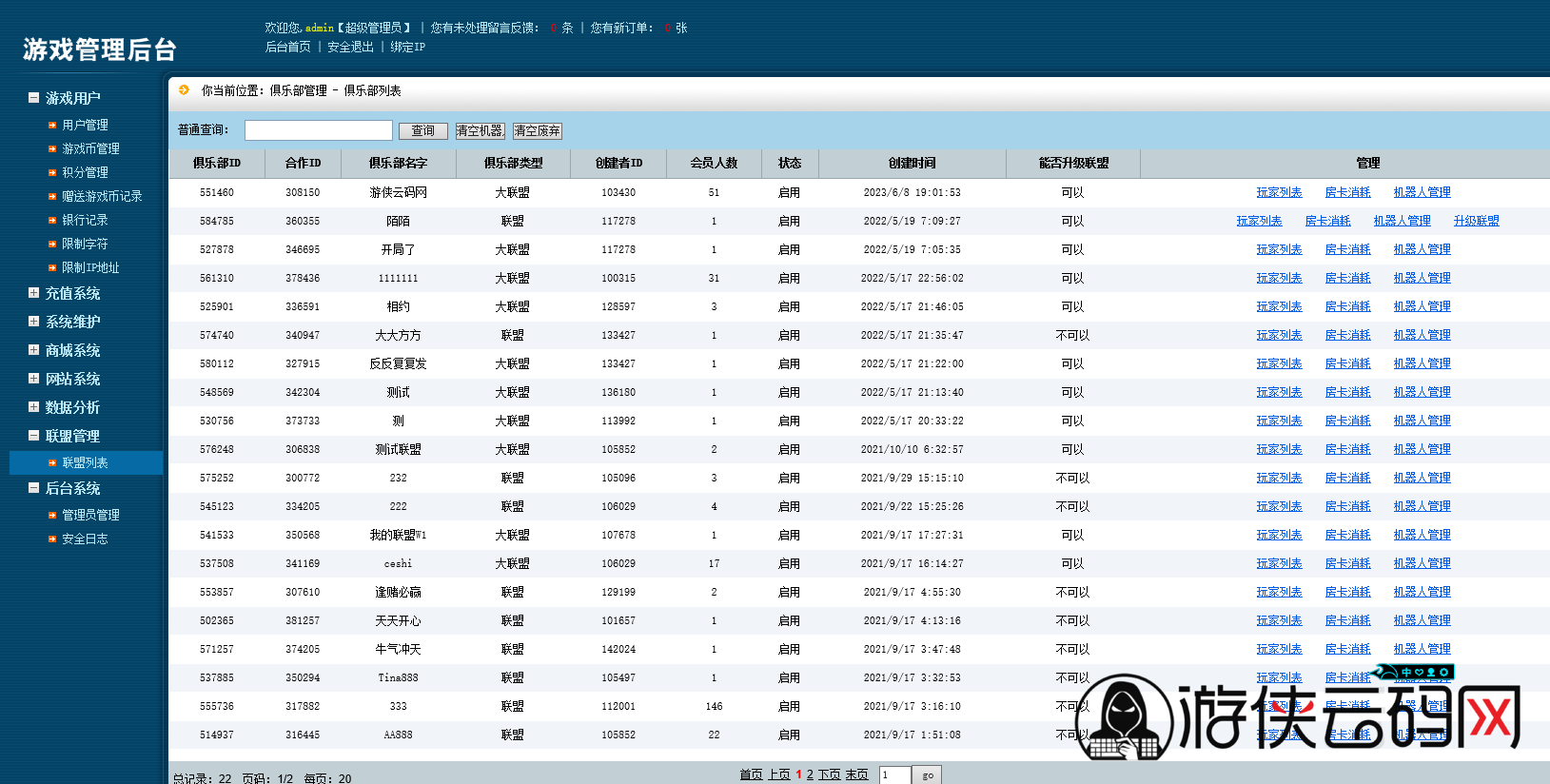Open 机器人管理 for club 反反复复发
The width and height of the screenshot is (1550, 784).
1422,363
